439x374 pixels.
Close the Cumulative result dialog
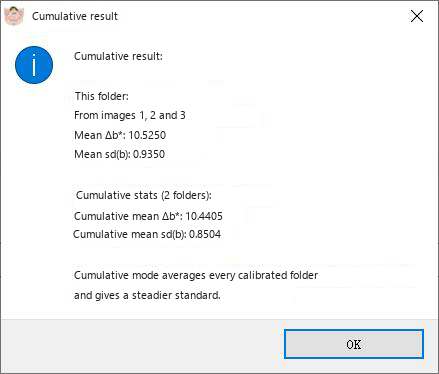click(417, 16)
